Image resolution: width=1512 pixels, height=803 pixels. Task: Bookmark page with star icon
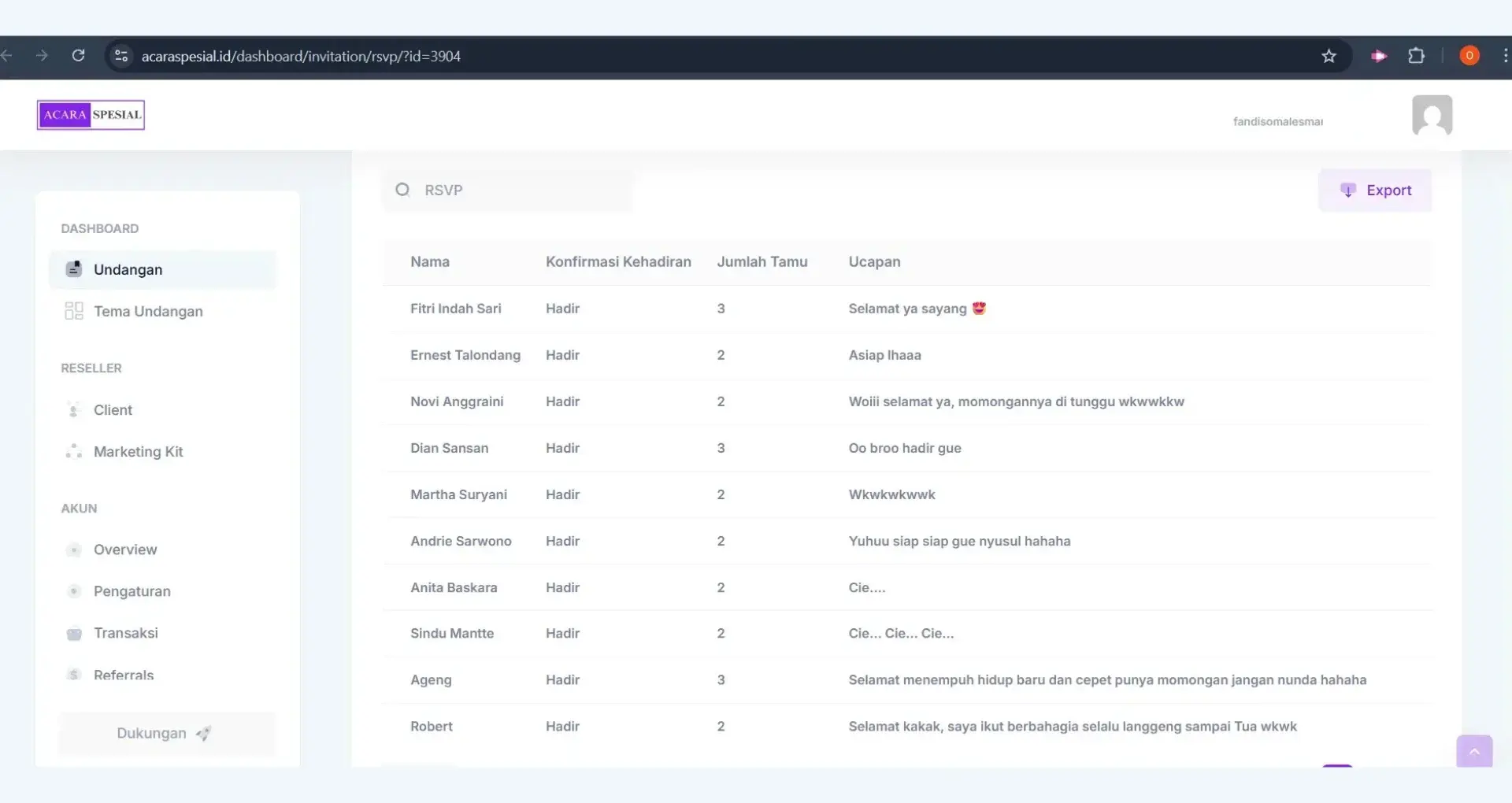point(1329,56)
